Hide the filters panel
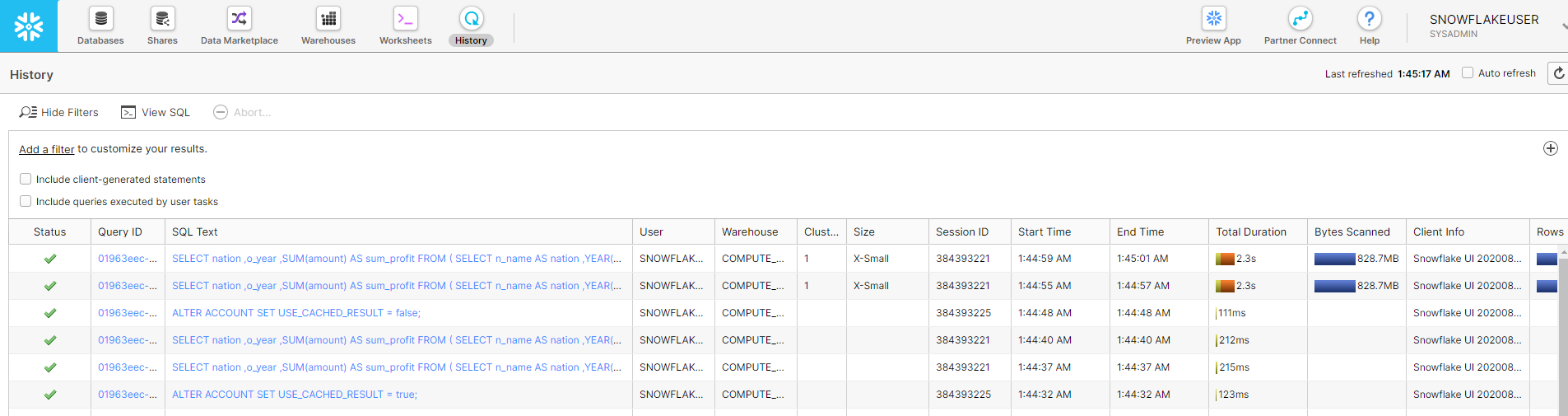 point(59,112)
